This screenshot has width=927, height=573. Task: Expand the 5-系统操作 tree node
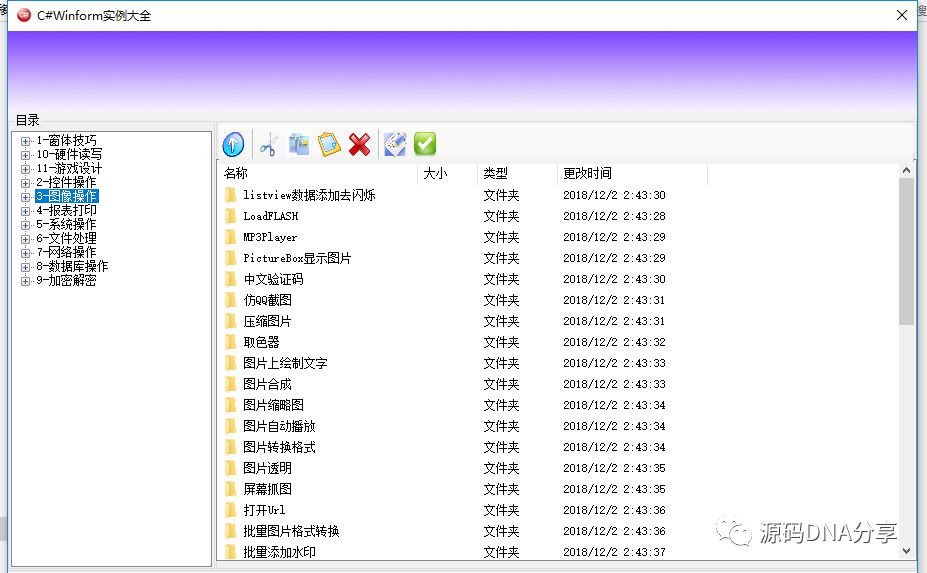click(x=25, y=225)
